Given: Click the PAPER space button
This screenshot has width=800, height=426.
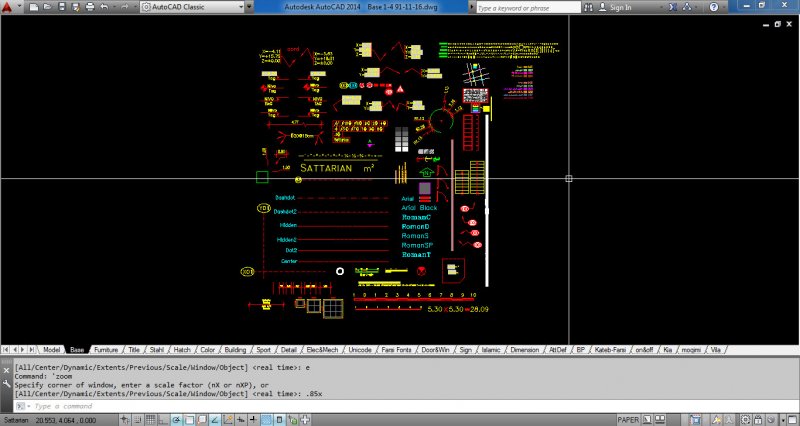Looking at the screenshot, I should (x=628, y=420).
